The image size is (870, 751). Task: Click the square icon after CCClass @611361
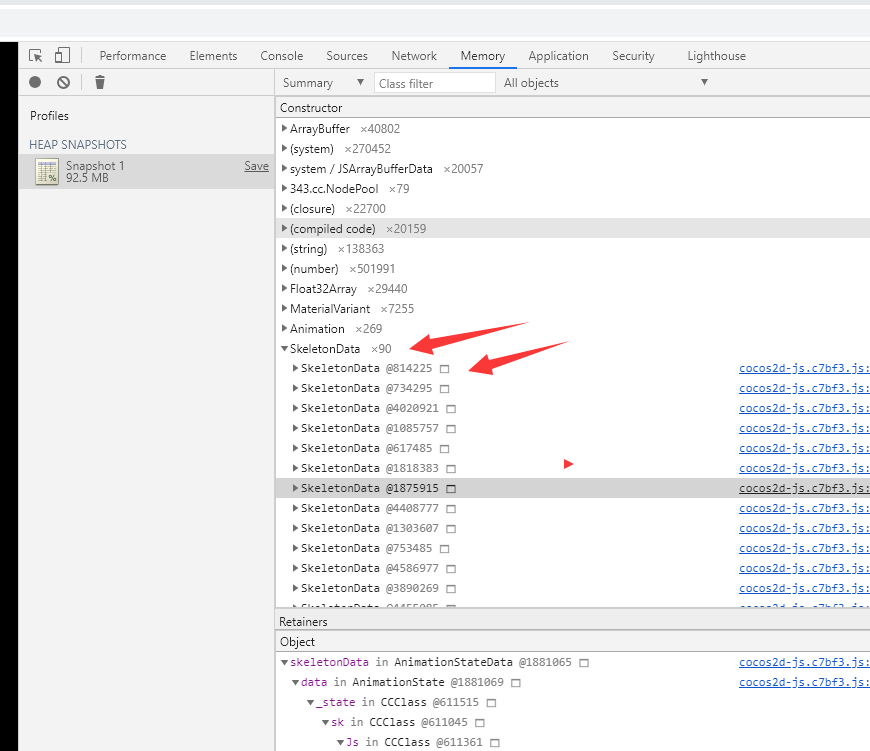tap(495, 743)
